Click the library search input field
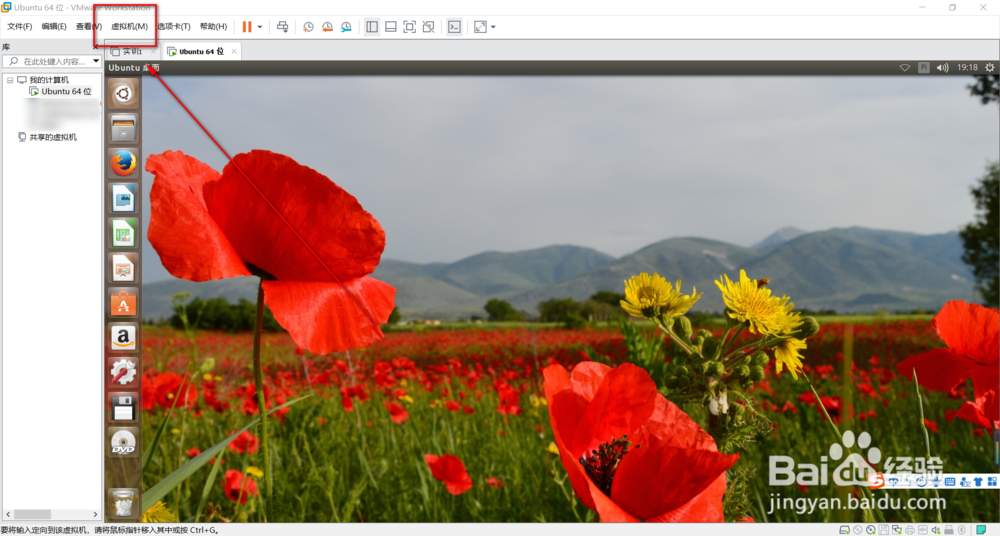 (x=48, y=61)
